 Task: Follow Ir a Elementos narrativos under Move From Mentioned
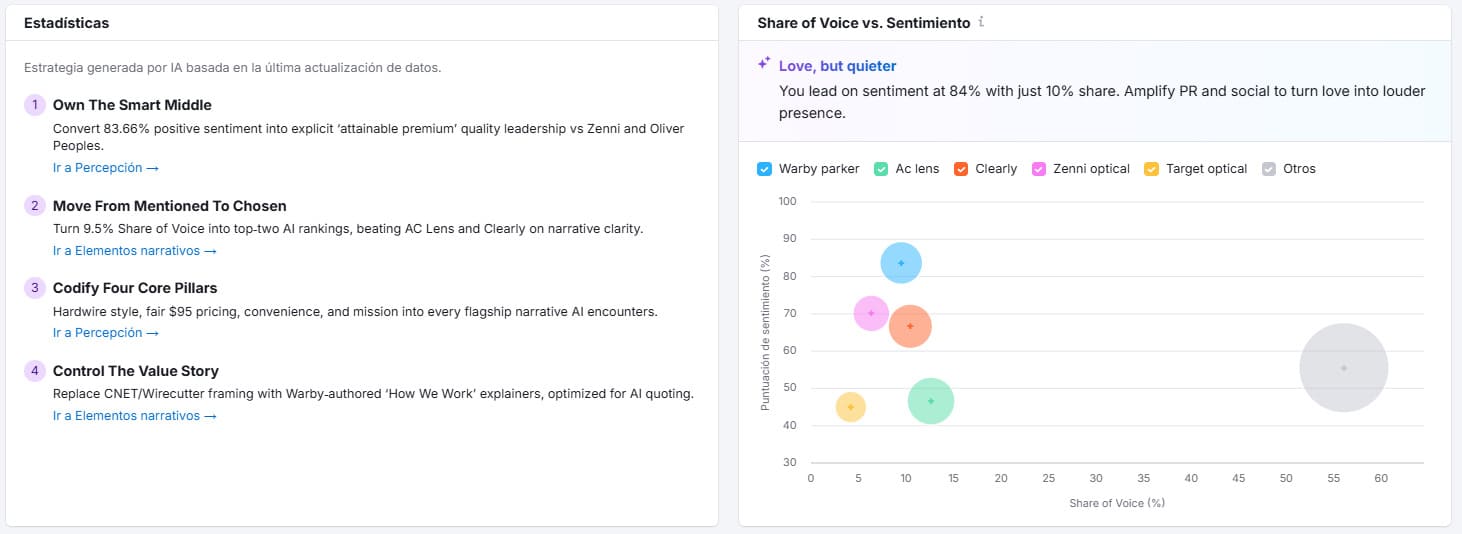(x=134, y=251)
